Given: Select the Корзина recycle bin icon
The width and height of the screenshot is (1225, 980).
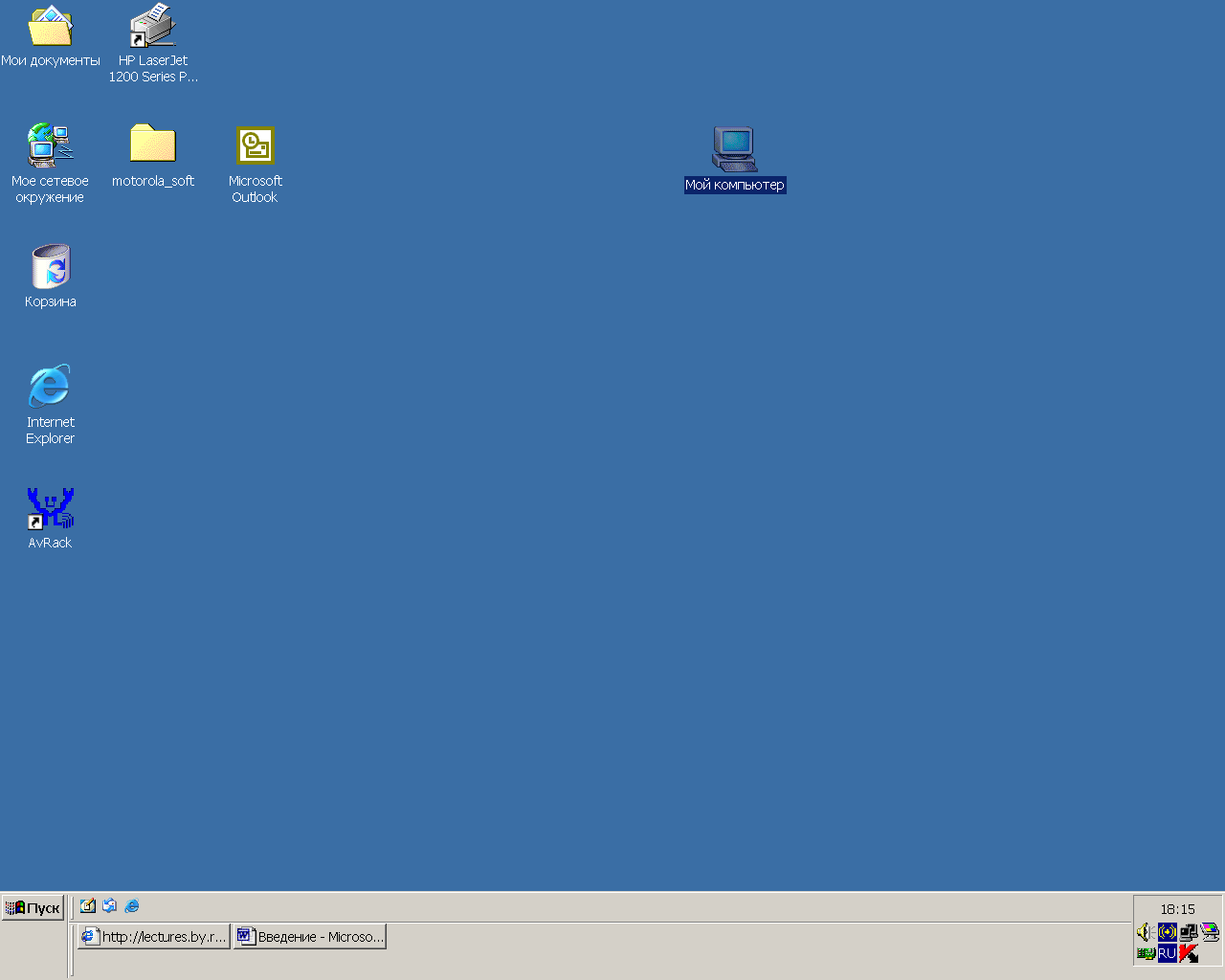Looking at the screenshot, I should [x=51, y=266].
